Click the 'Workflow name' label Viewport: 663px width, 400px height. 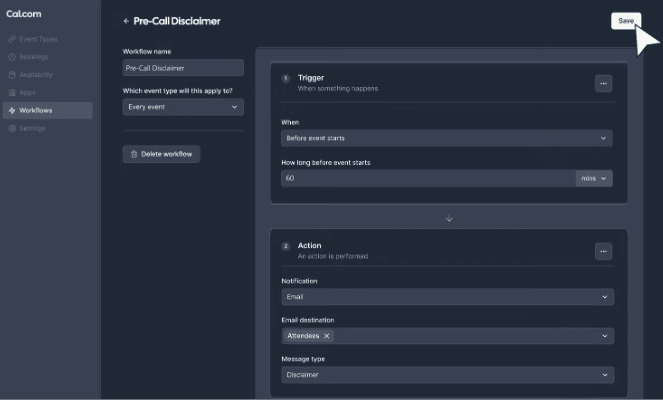click(147, 52)
